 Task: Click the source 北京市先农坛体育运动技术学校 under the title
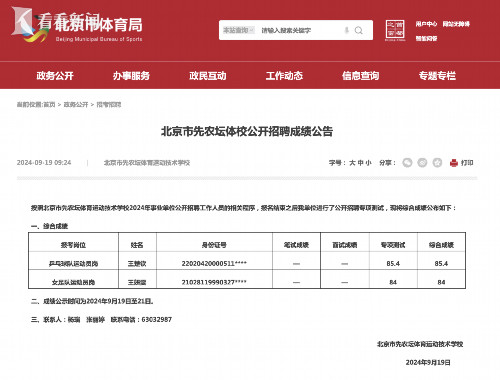tap(147, 163)
